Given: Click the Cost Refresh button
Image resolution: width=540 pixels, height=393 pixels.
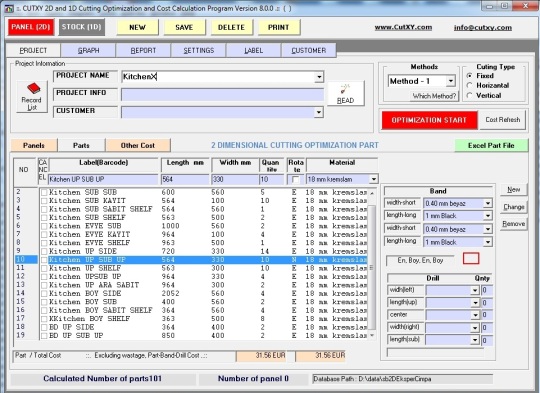Looking at the screenshot, I should pos(503,120).
